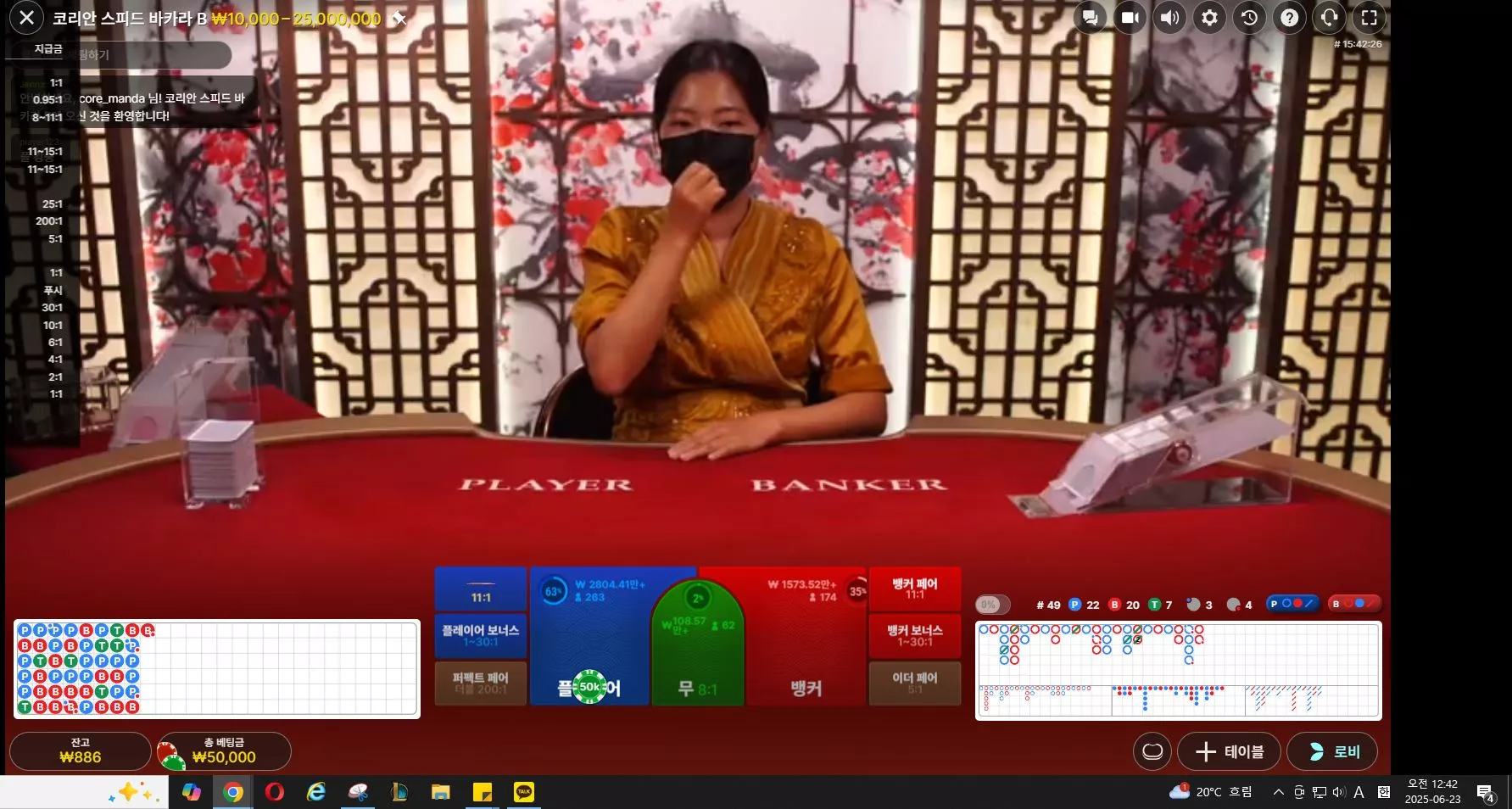
Task: Open the game history clock icon
Action: (1250, 18)
